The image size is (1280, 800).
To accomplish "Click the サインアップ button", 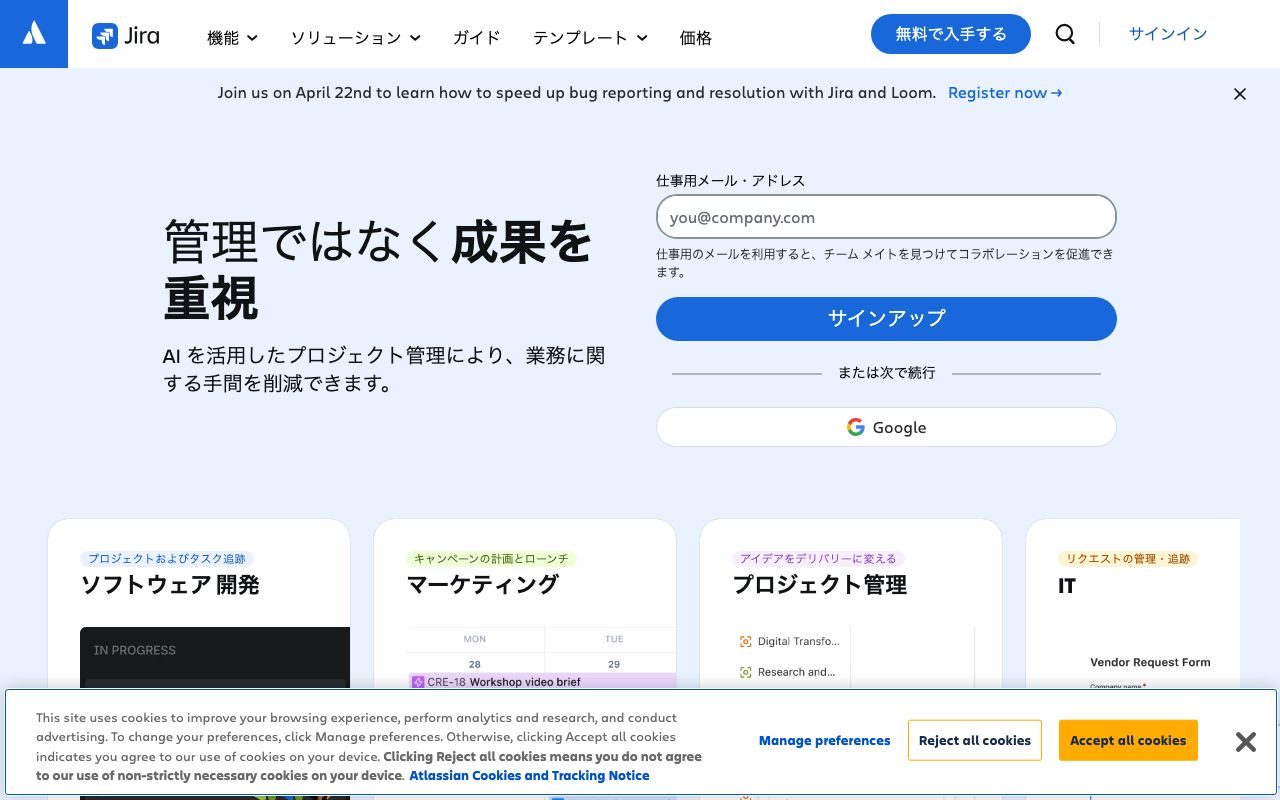I will click(x=886, y=318).
